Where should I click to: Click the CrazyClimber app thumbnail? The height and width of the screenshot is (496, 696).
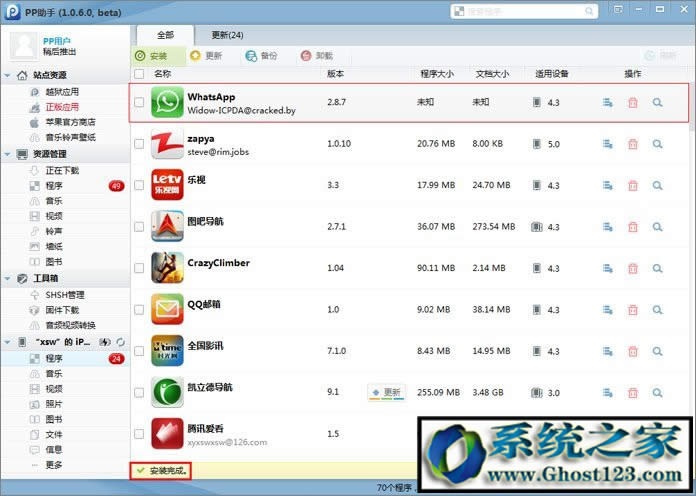(167, 268)
